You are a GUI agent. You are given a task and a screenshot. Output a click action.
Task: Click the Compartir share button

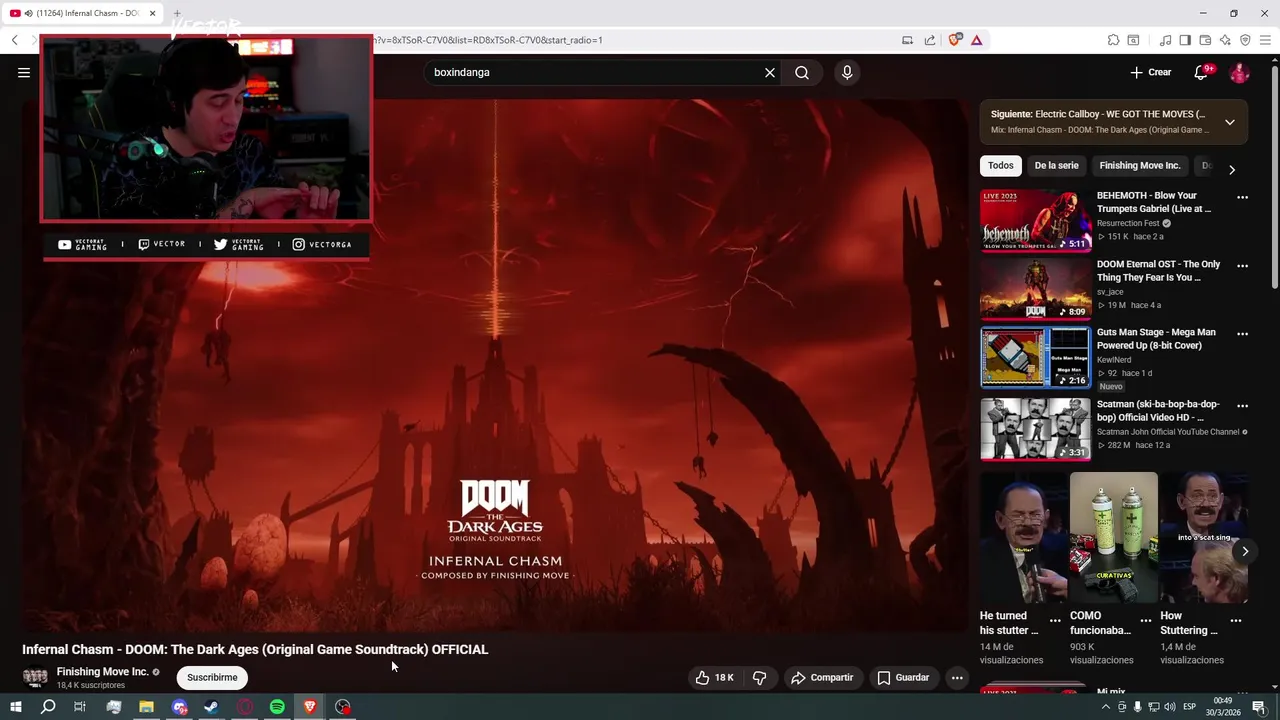click(821, 677)
